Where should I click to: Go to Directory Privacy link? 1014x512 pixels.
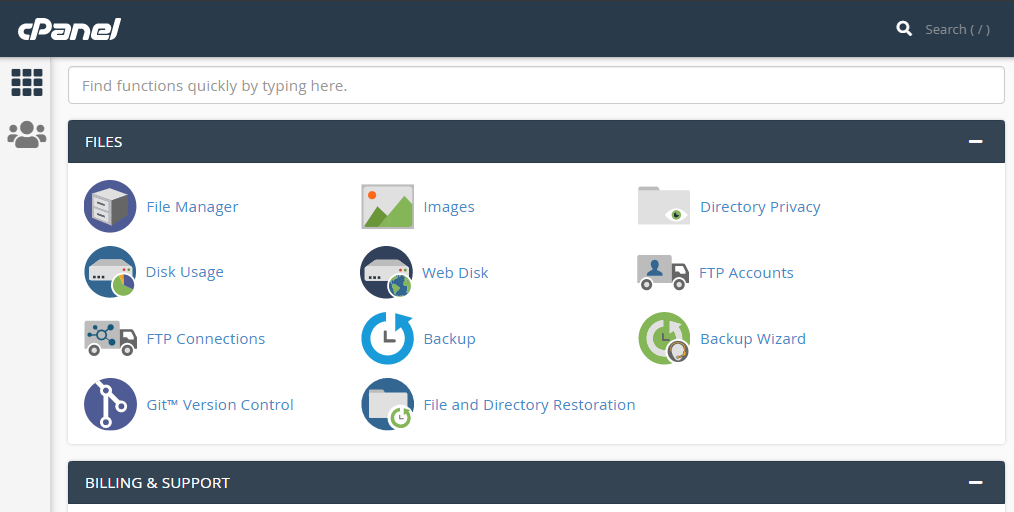(x=760, y=207)
